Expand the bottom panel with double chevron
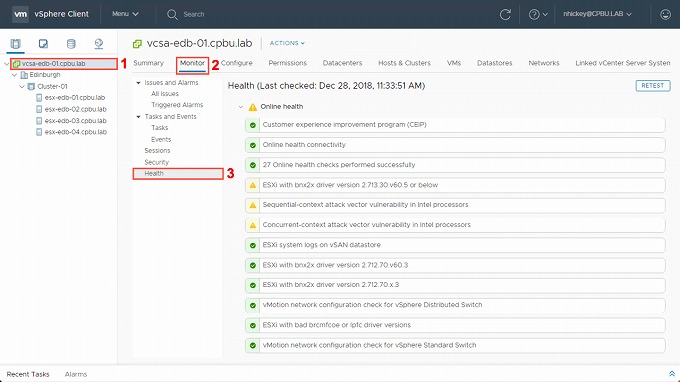The height and width of the screenshot is (382, 680). 672,374
